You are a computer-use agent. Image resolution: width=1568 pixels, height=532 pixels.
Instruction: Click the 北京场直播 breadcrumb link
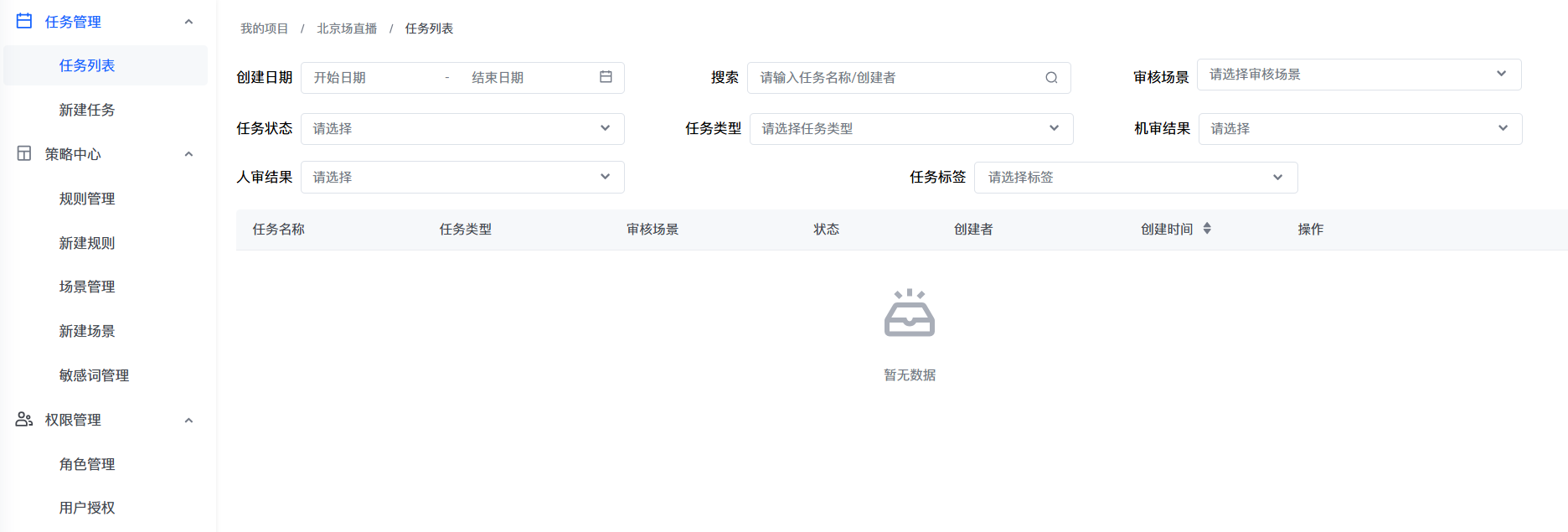point(347,28)
